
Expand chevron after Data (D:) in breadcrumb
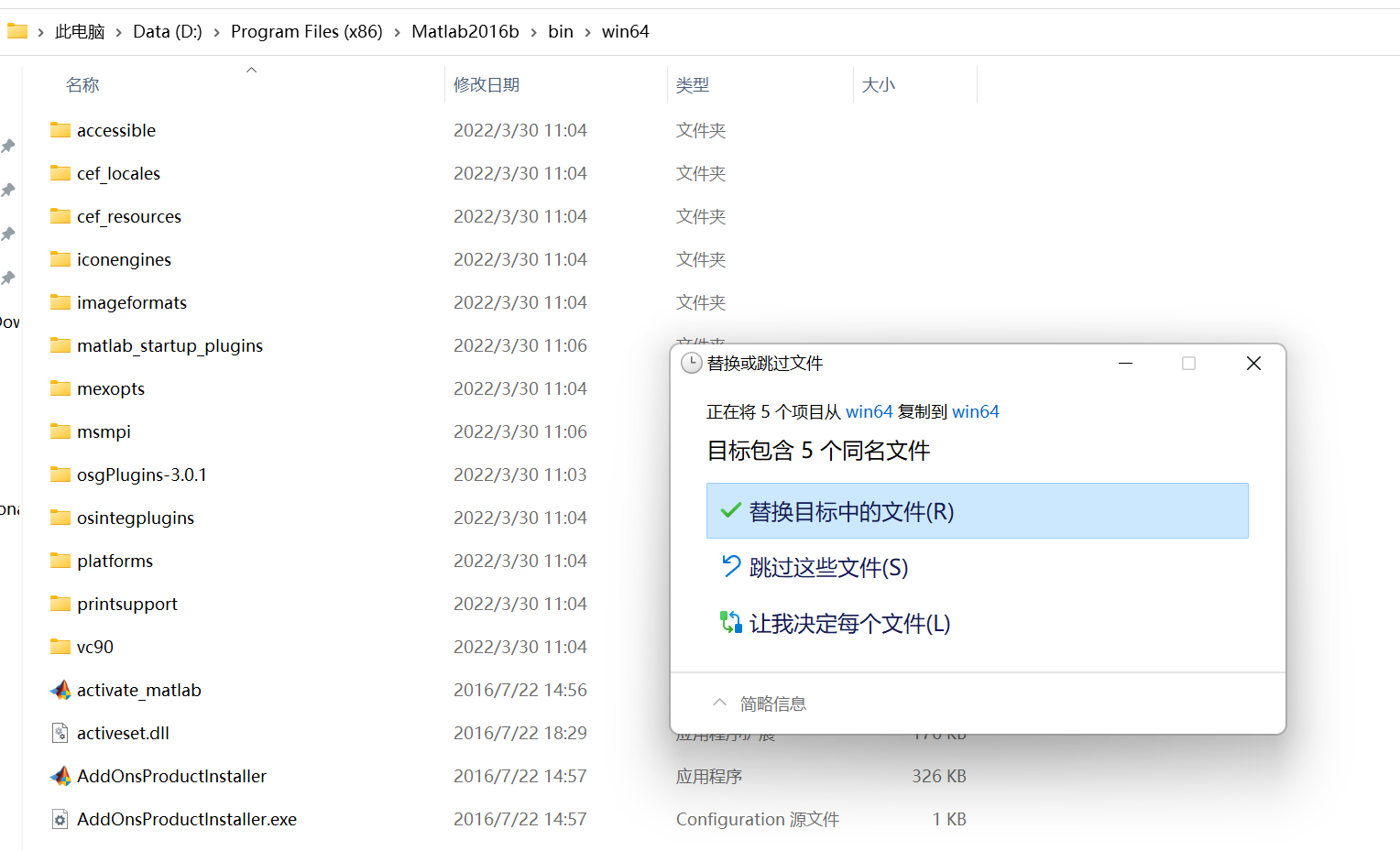pos(216,32)
